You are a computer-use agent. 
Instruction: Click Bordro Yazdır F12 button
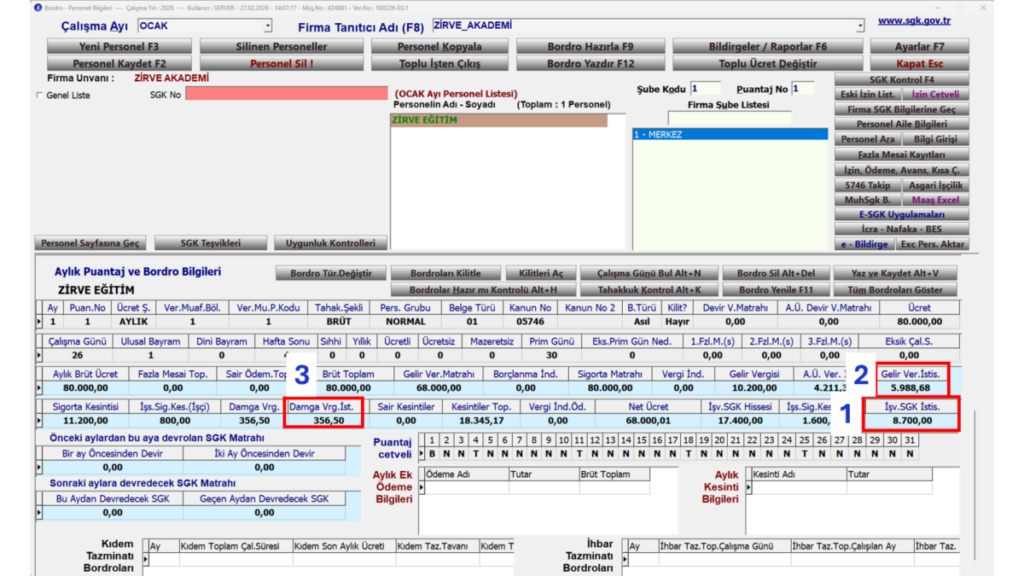(590, 63)
